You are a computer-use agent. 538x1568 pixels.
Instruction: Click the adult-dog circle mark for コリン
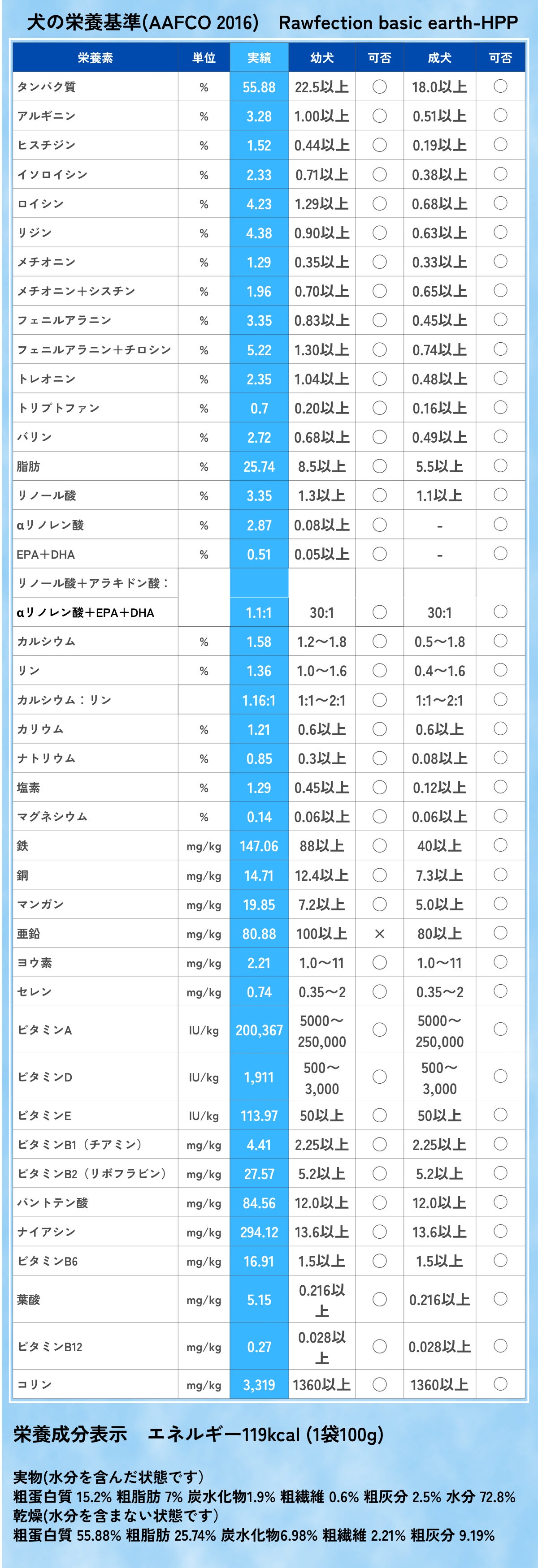(500, 1384)
